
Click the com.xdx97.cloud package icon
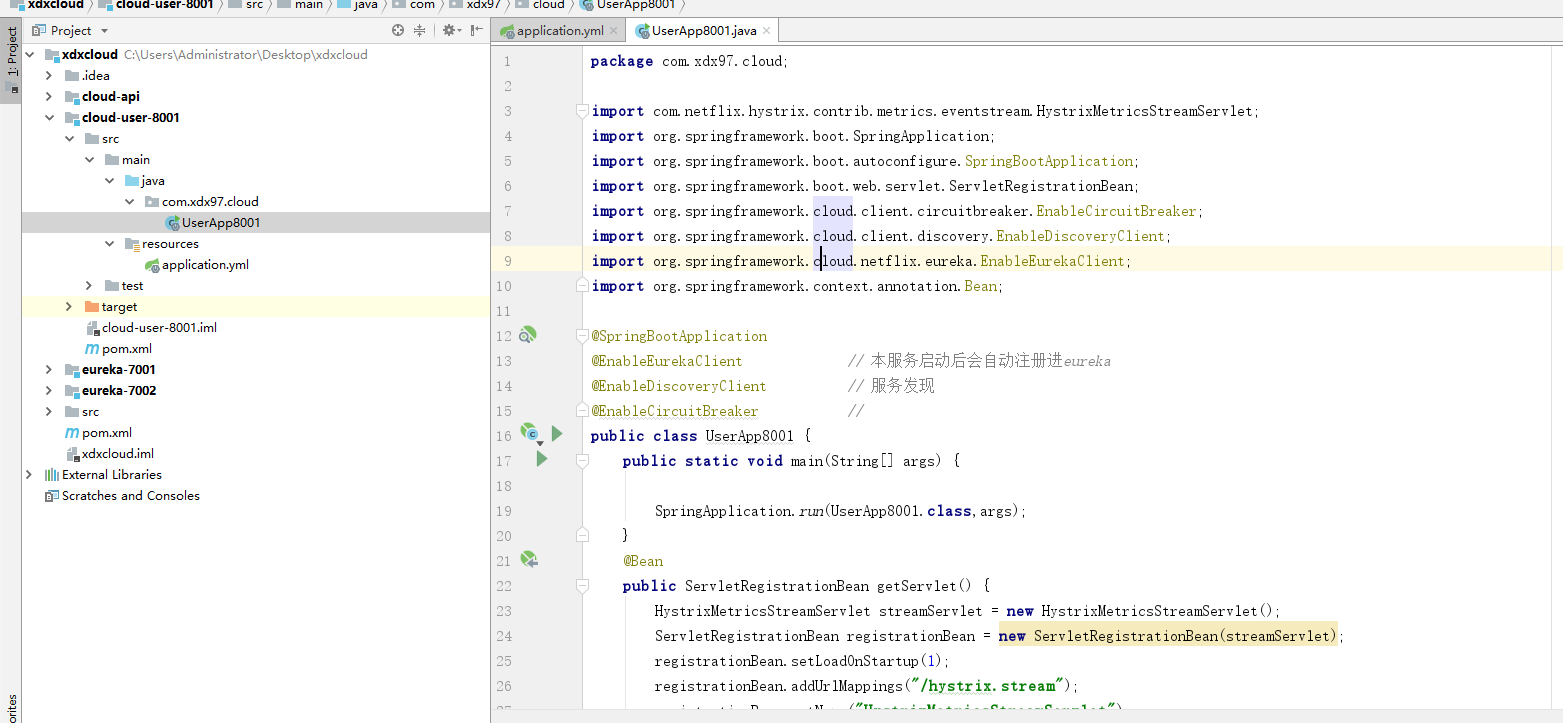coord(152,202)
